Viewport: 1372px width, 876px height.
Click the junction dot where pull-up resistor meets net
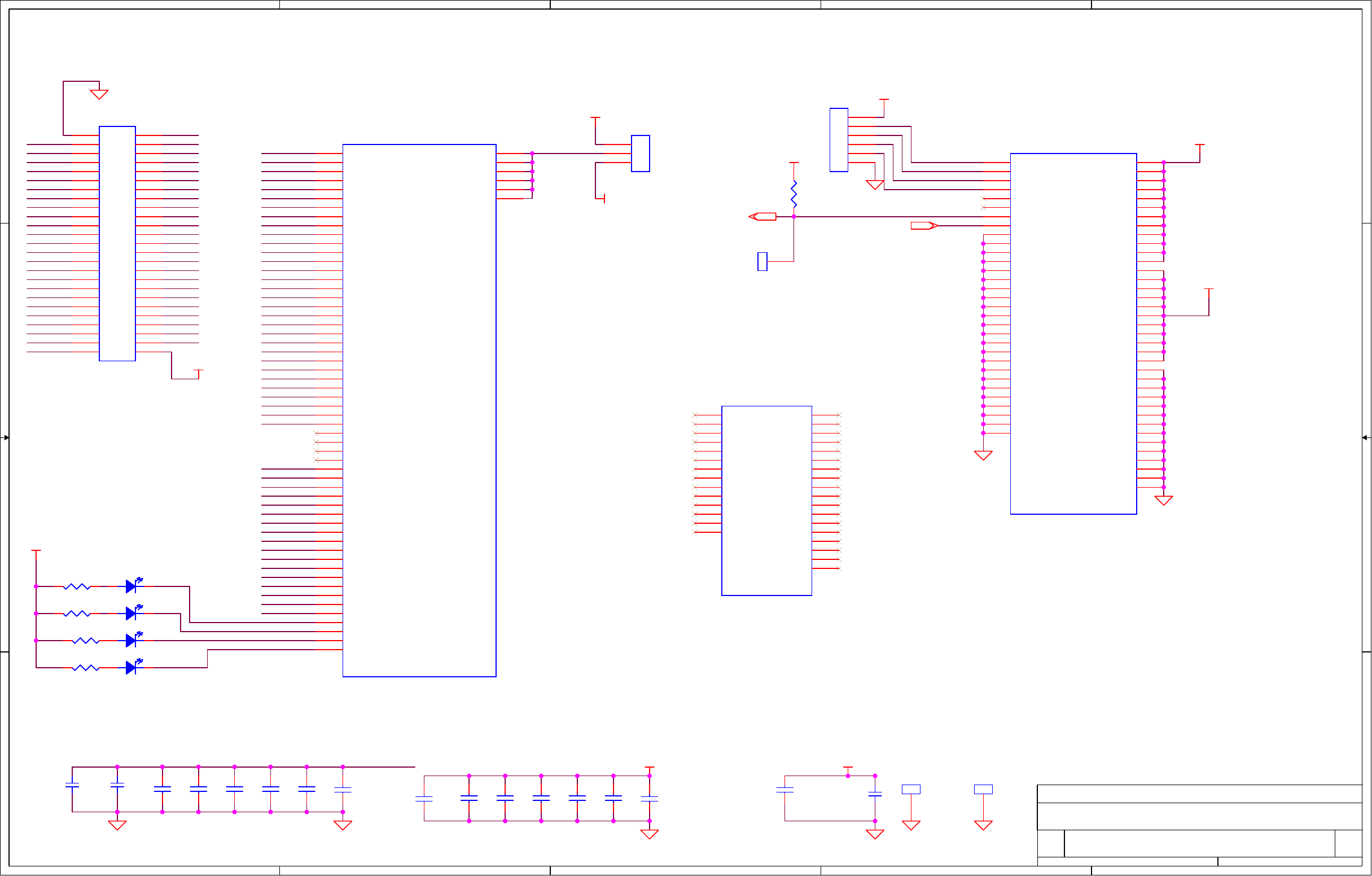pyautogui.click(x=794, y=217)
